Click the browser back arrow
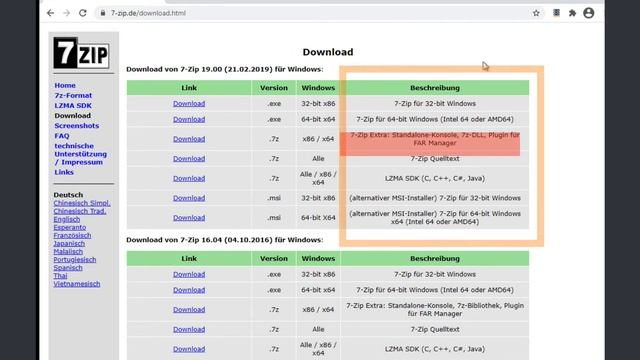The height and width of the screenshot is (360, 640). pos(51,13)
